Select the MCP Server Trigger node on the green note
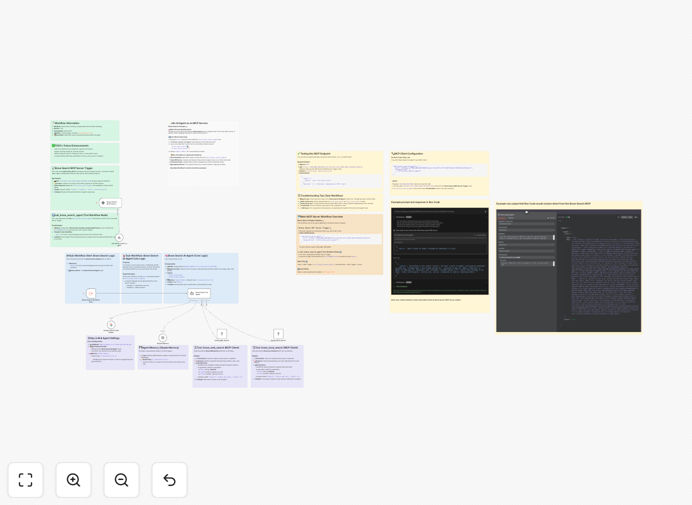Viewport: 692px width, 505px height. [x=110, y=203]
